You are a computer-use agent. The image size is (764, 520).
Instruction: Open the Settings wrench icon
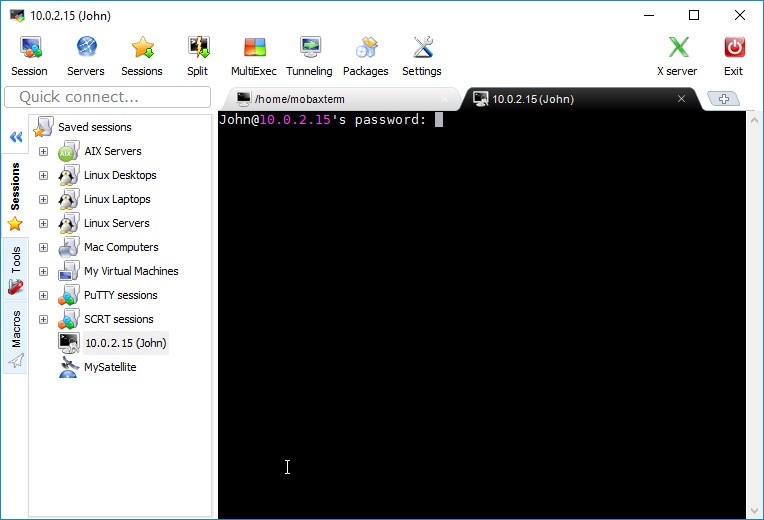[422, 55]
